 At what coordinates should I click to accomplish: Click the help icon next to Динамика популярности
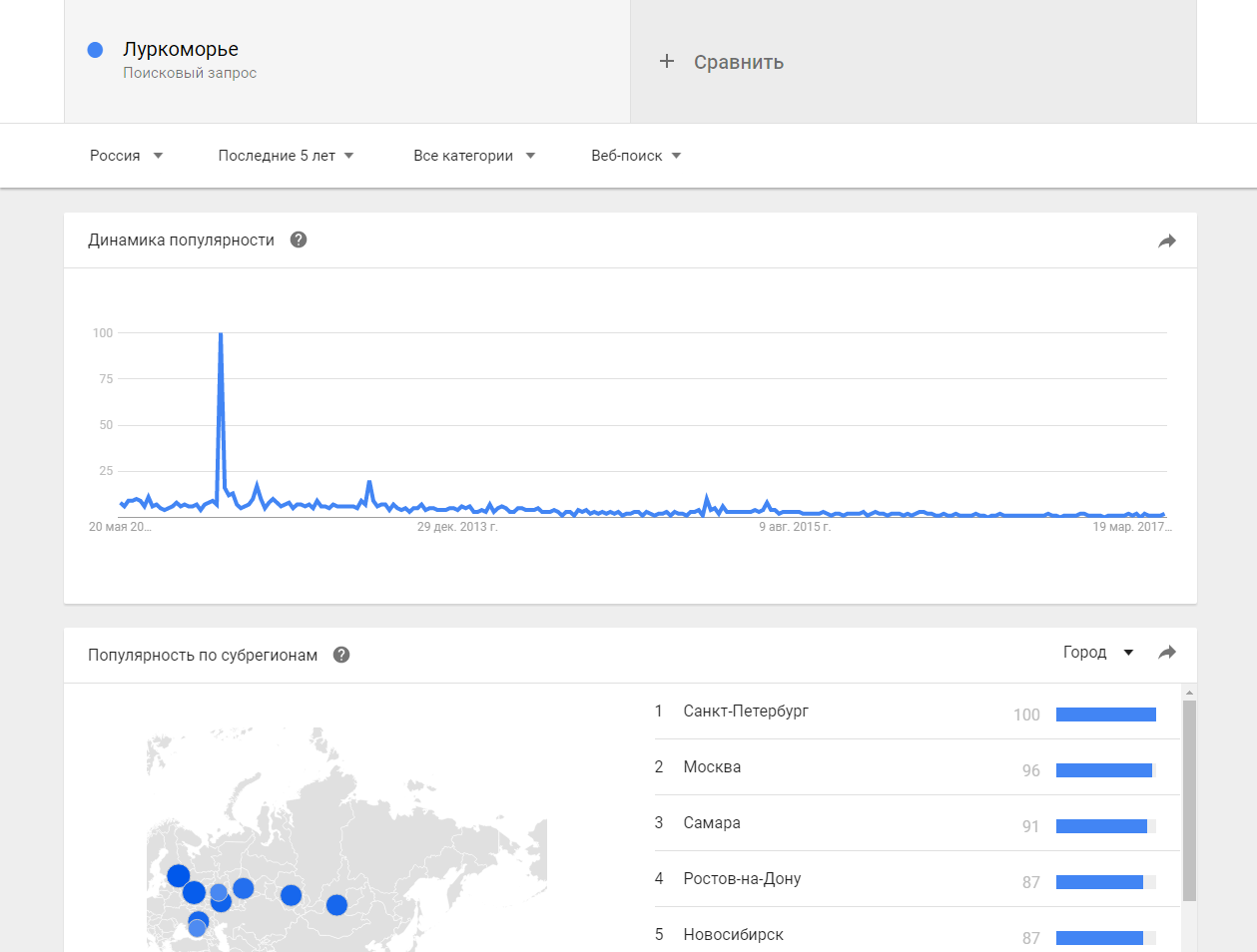299,239
